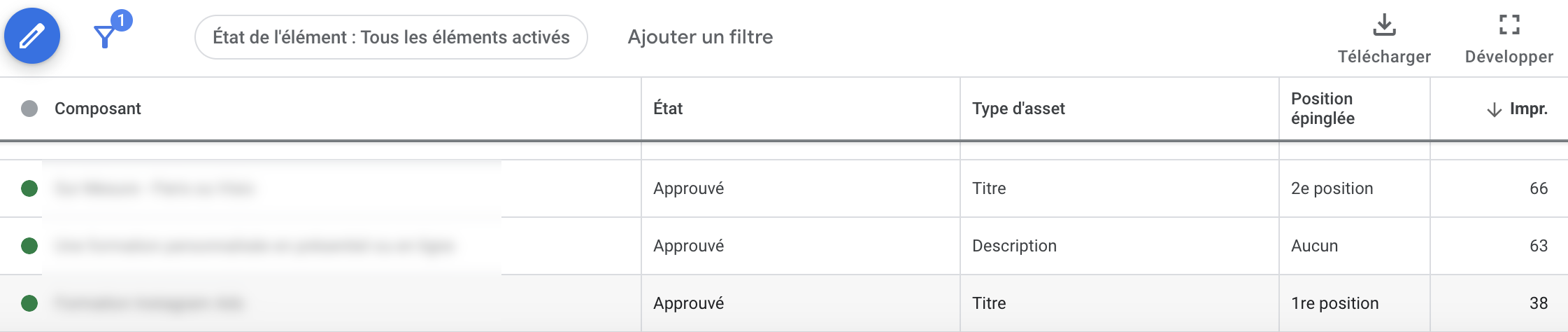Sort by the Composant column header
1568x332 pixels.
98,109
